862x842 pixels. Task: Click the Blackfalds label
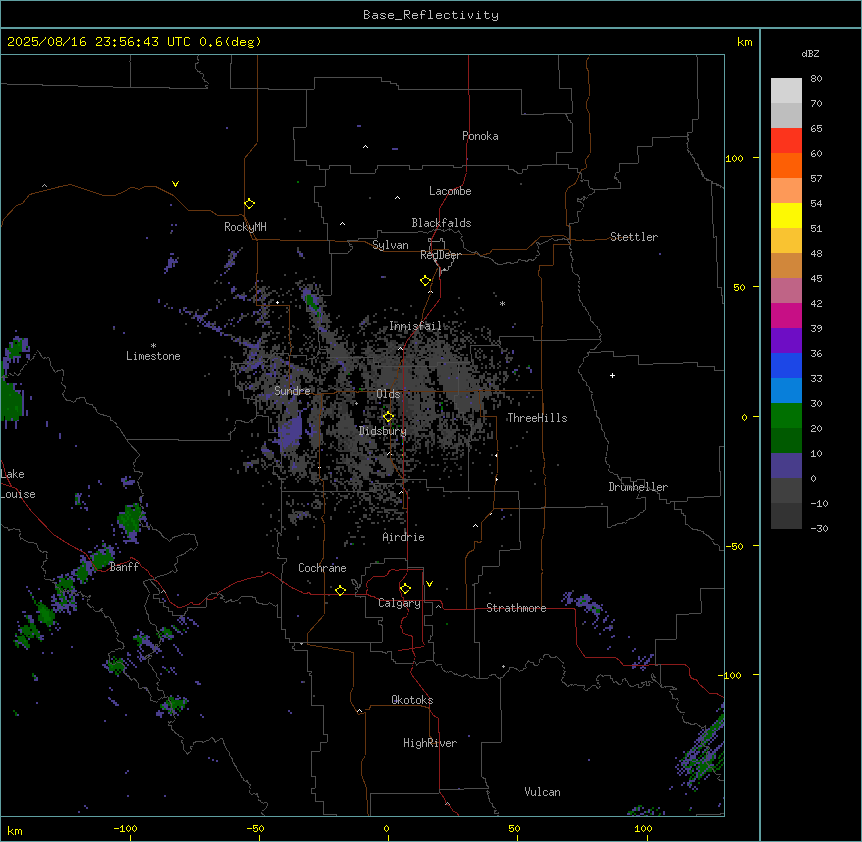(x=441, y=223)
